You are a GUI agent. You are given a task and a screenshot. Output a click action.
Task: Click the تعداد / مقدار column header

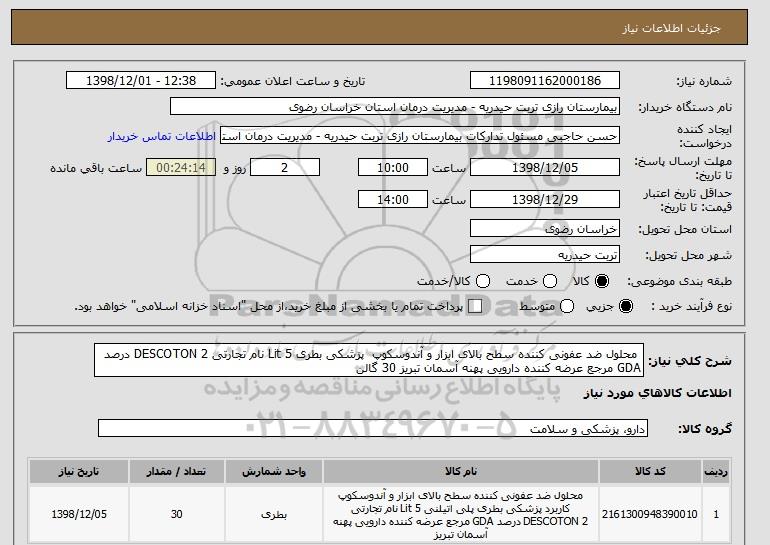coord(177,471)
